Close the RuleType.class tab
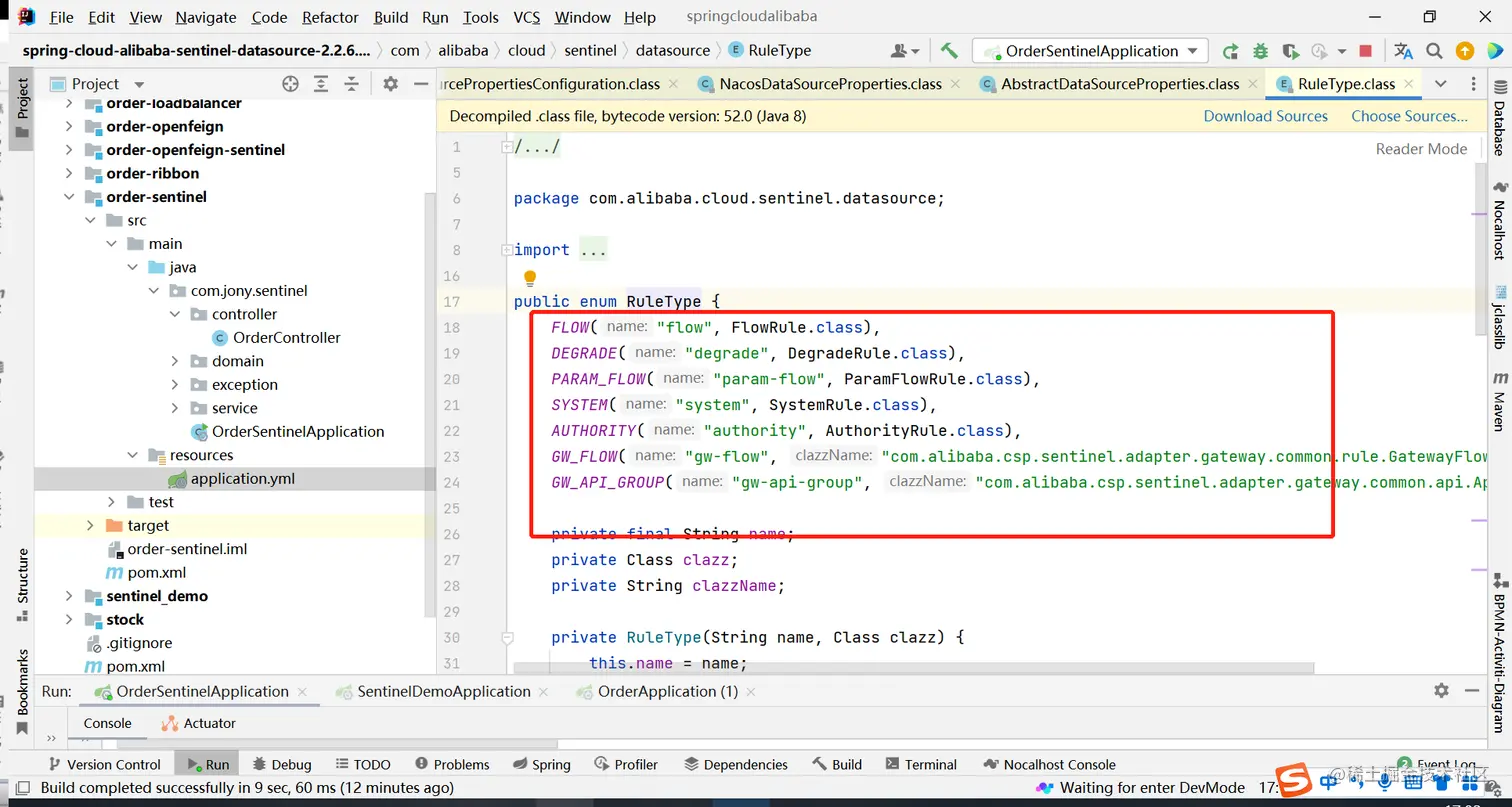Viewport: 1512px width, 807px height. [1408, 84]
